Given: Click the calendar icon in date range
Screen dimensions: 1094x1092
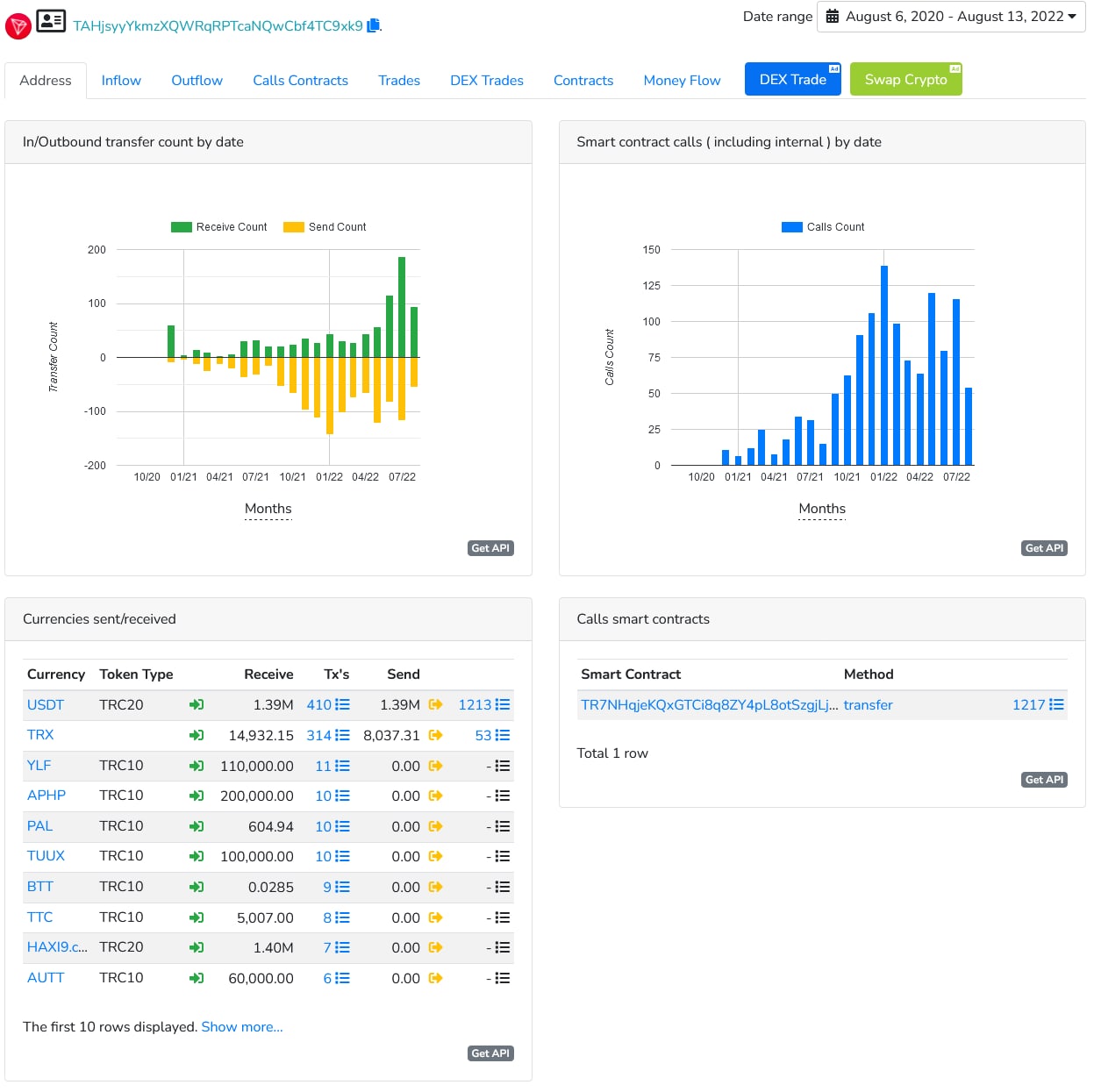Looking at the screenshot, I should coord(833,17).
